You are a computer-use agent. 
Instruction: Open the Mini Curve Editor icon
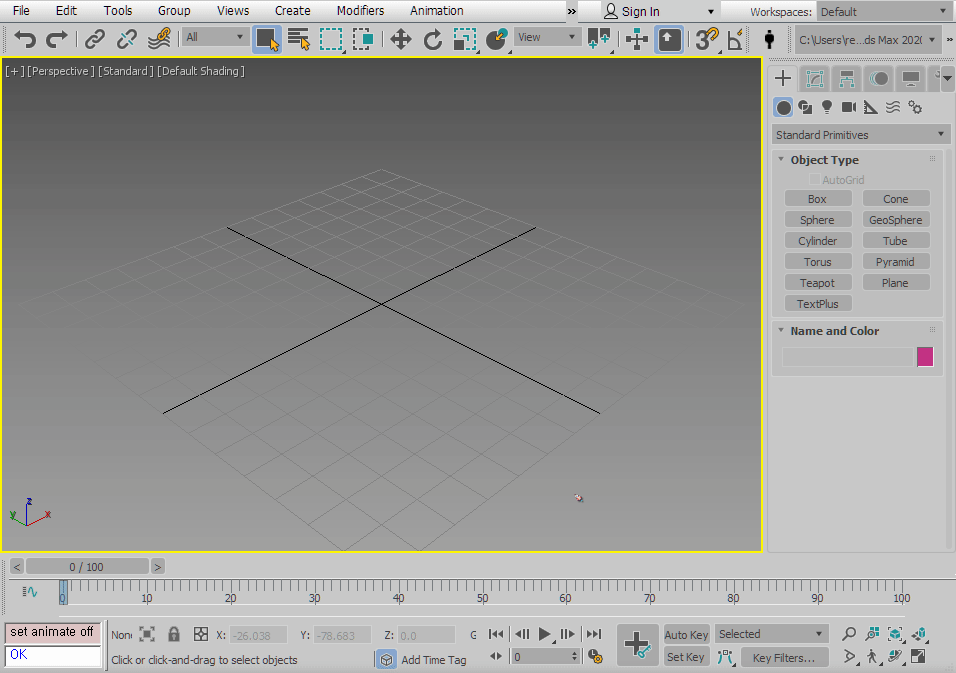point(30,592)
